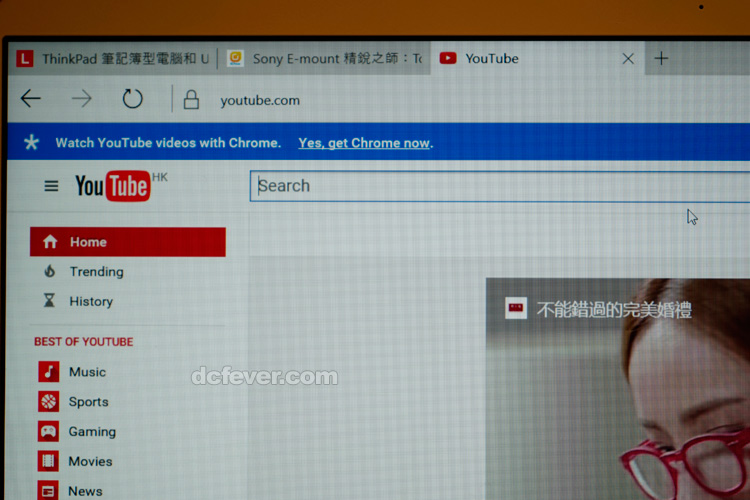The width and height of the screenshot is (750, 500).
Task: Click the channel icon beside the video title
Action: click(516, 308)
